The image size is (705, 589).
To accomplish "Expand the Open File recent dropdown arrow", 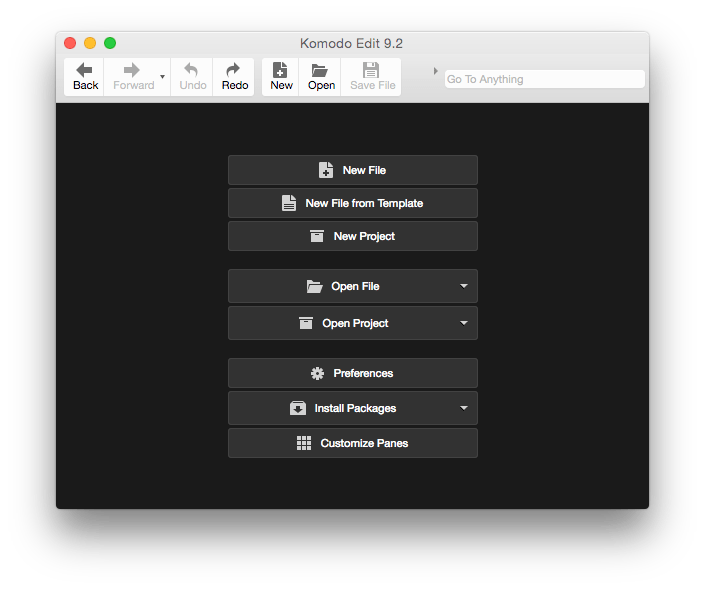I will (x=464, y=286).
